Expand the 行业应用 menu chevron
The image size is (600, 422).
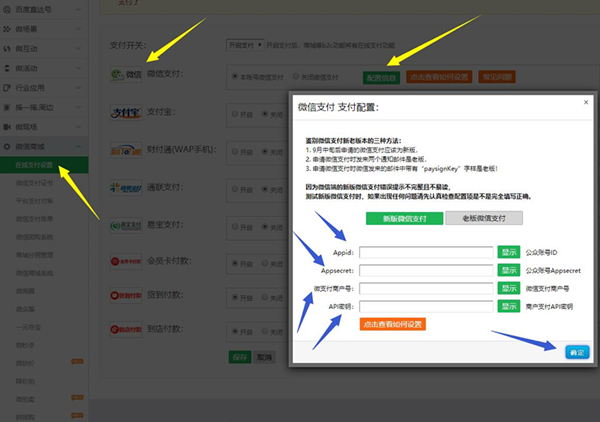tap(78, 88)
